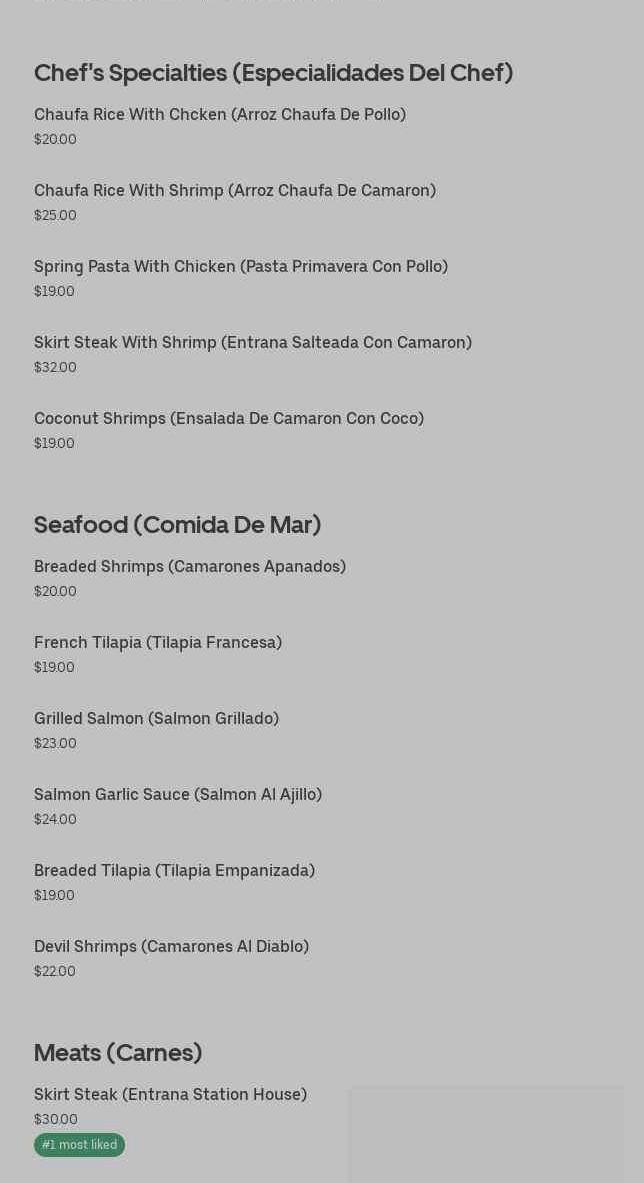The width and height of the screenshot is (644, 1183).
Task: Click the $32.00 price label
Action: (55, 367)
